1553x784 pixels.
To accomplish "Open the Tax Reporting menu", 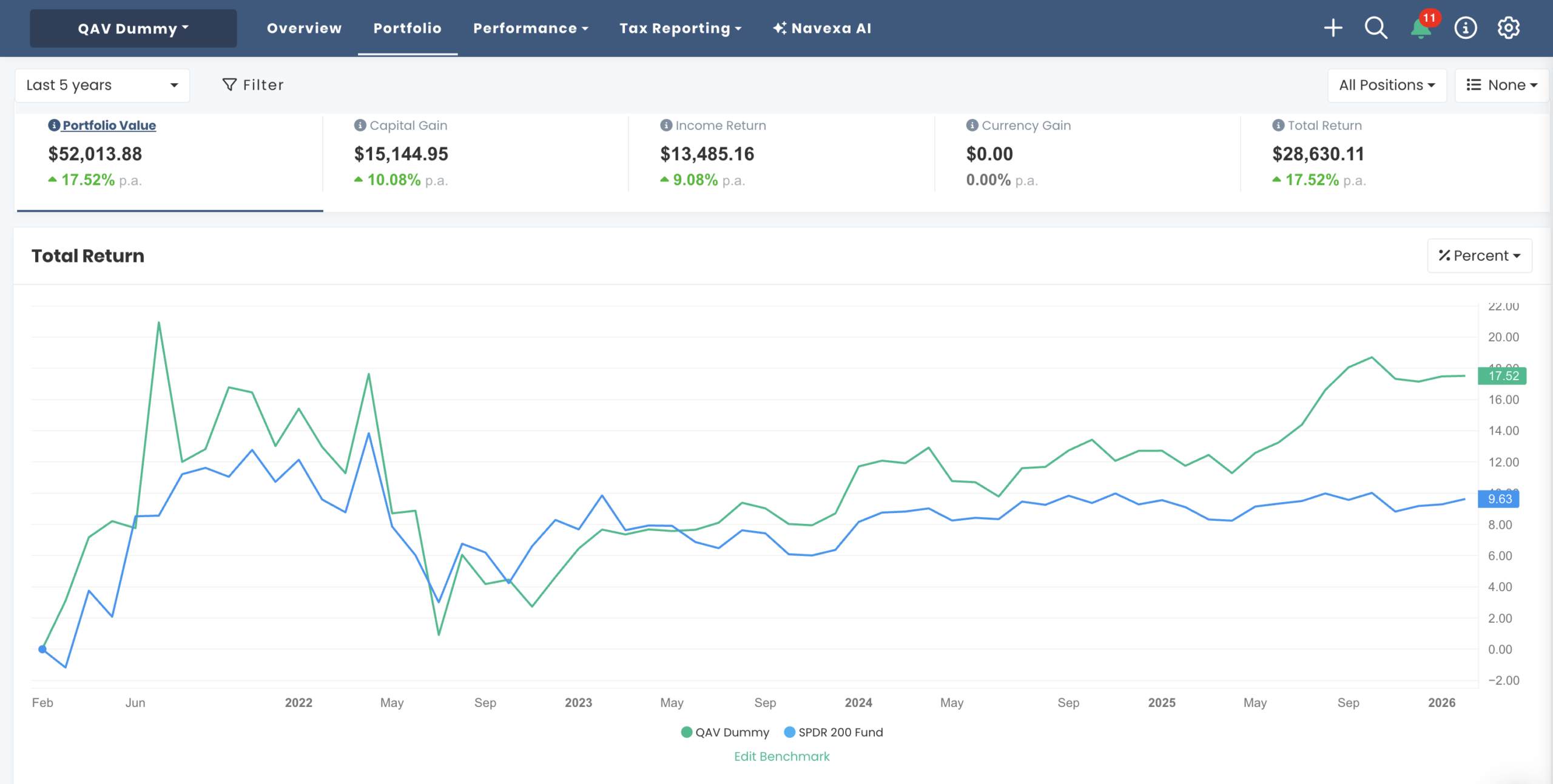I will [x=680, y=28].
